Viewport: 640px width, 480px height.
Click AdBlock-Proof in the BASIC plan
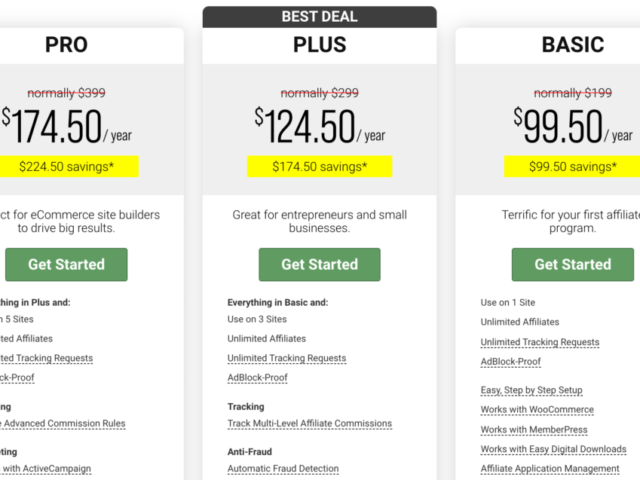click(510, 362)
